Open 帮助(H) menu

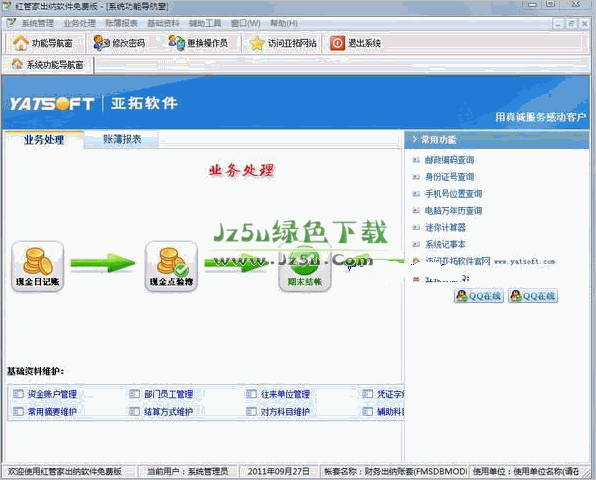[284, 23]
